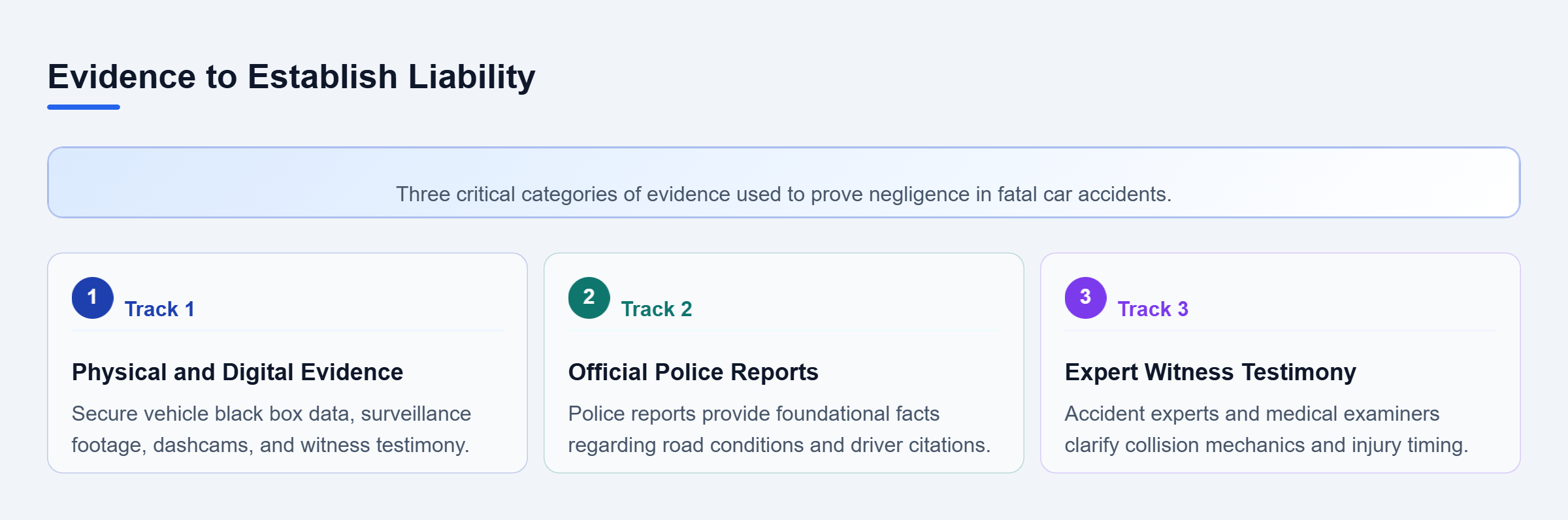Click the 'Accident experts and medical examiners' description
The height and width of the screenshot is (520, 1568).
1267,429
